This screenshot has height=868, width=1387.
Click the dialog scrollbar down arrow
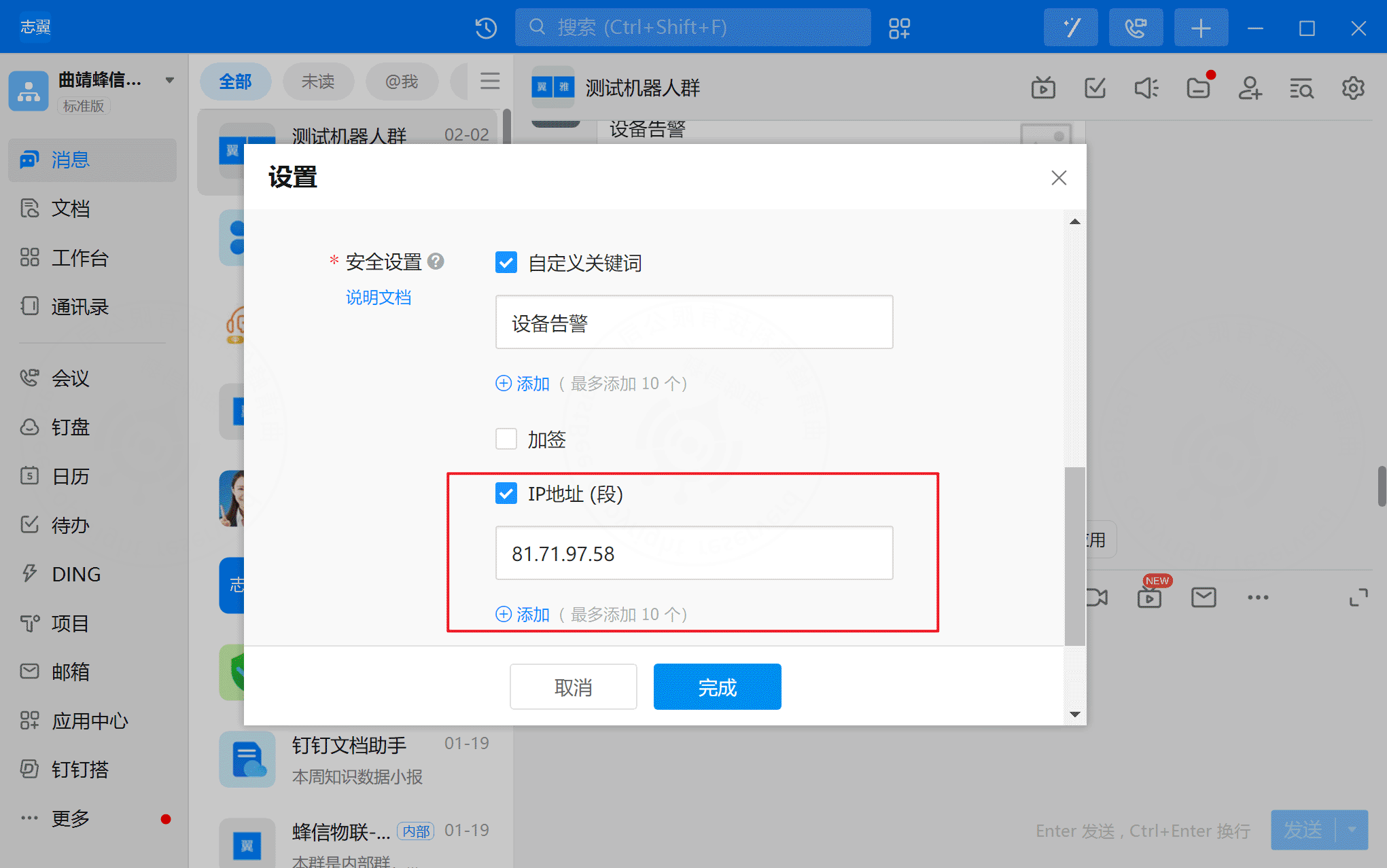pos(1075,714)
